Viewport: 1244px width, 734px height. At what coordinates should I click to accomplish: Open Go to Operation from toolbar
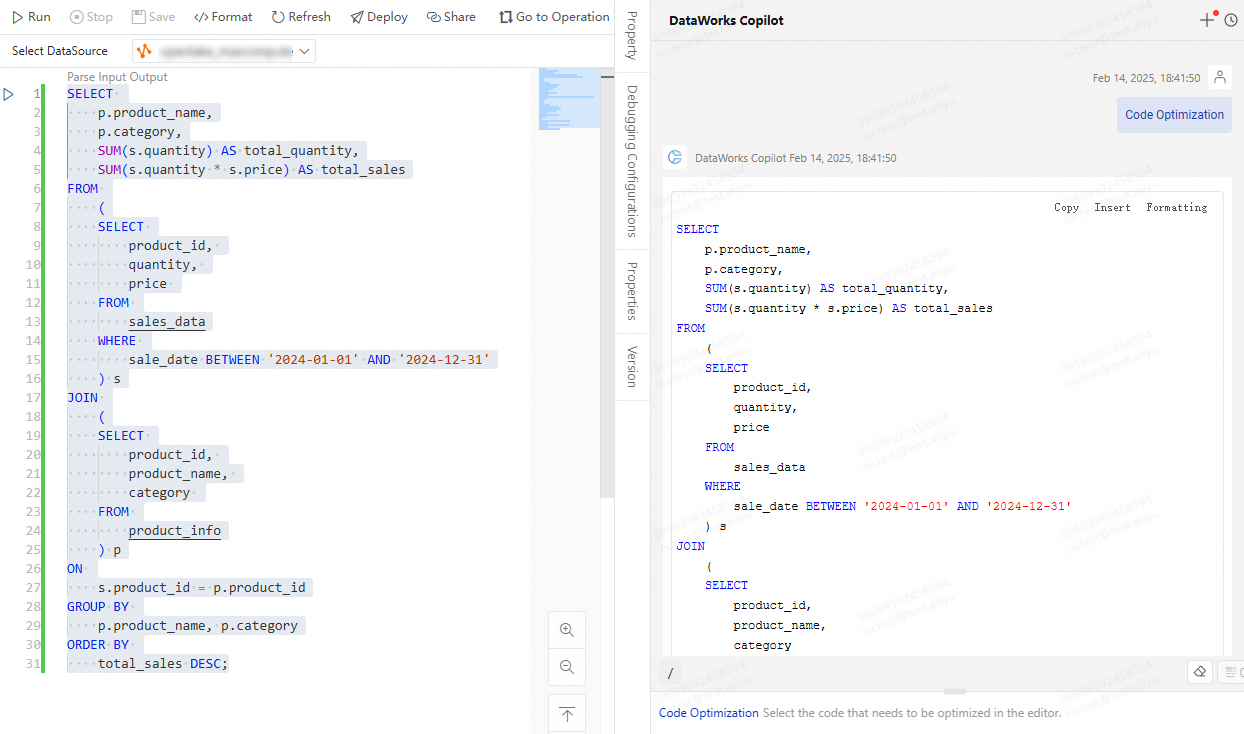[554, 17]
